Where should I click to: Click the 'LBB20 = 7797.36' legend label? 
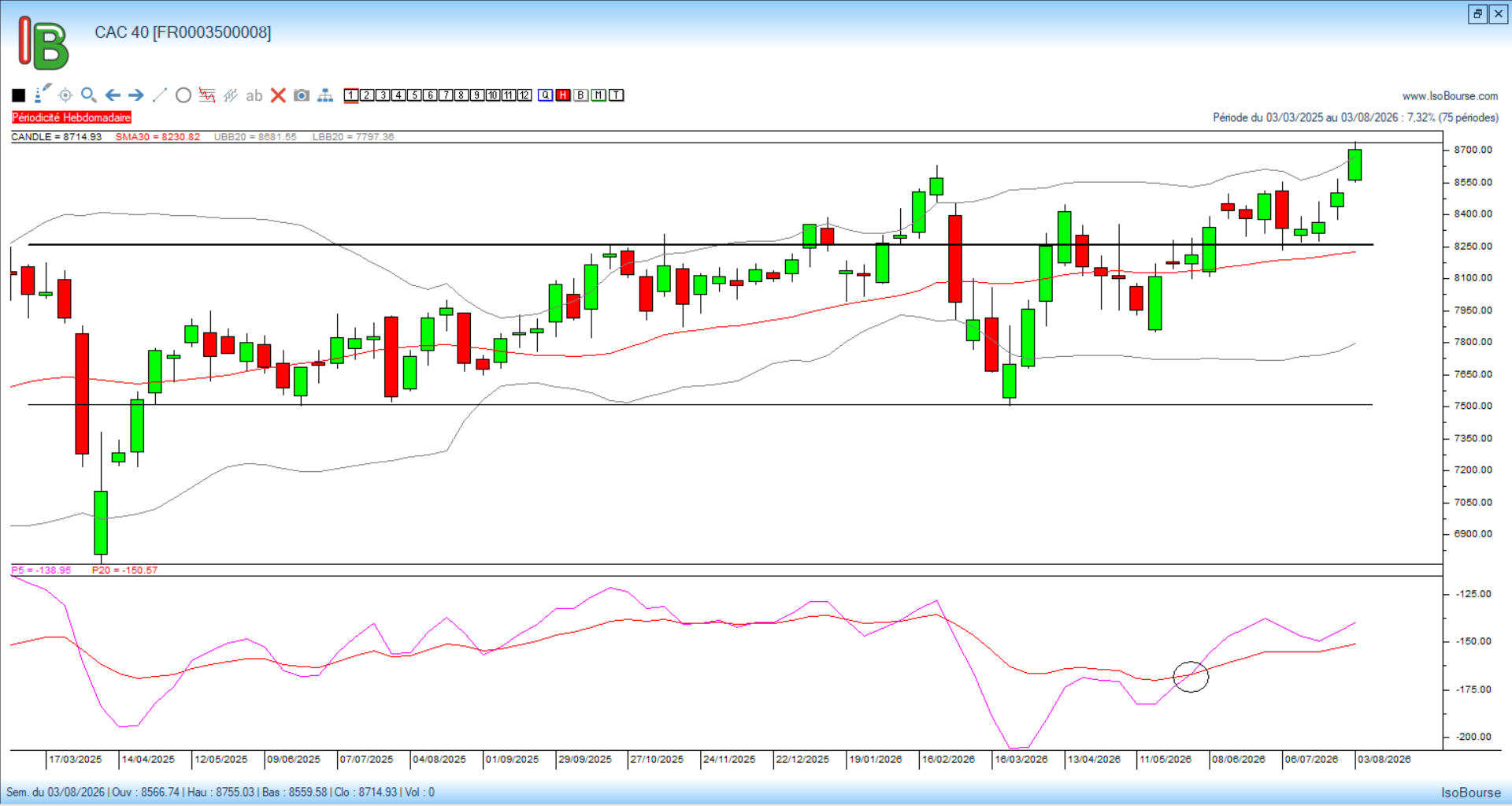(x=353, y=137)
